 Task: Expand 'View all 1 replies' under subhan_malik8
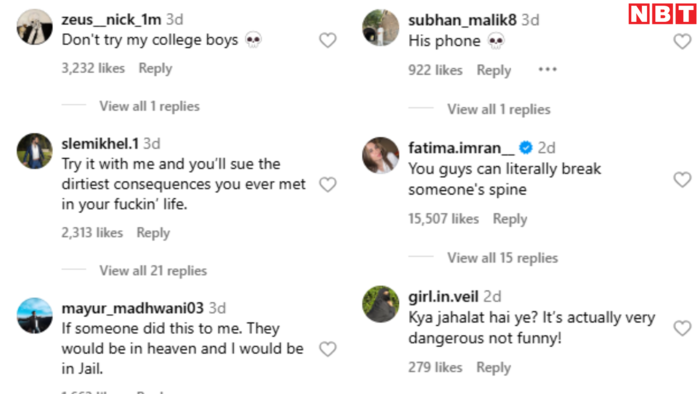coord(499,109)
